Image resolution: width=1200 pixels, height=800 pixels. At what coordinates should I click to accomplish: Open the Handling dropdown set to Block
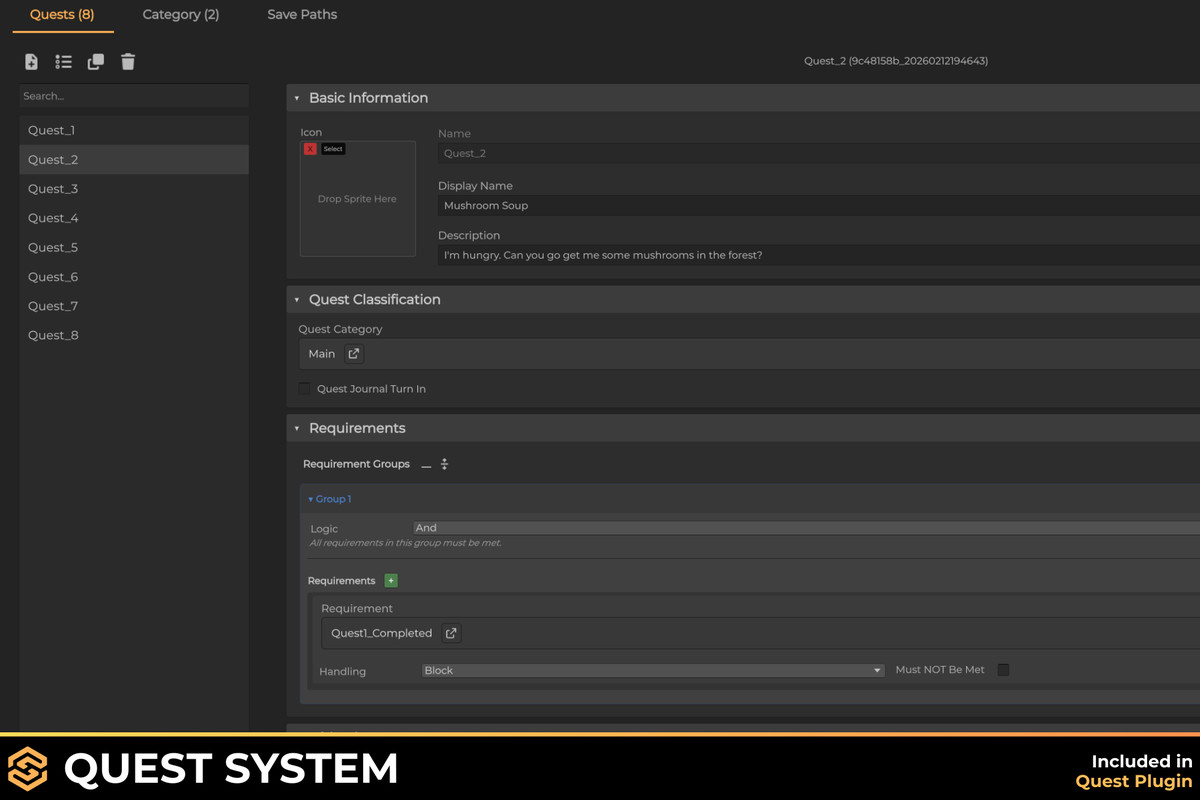coord(652,671)
